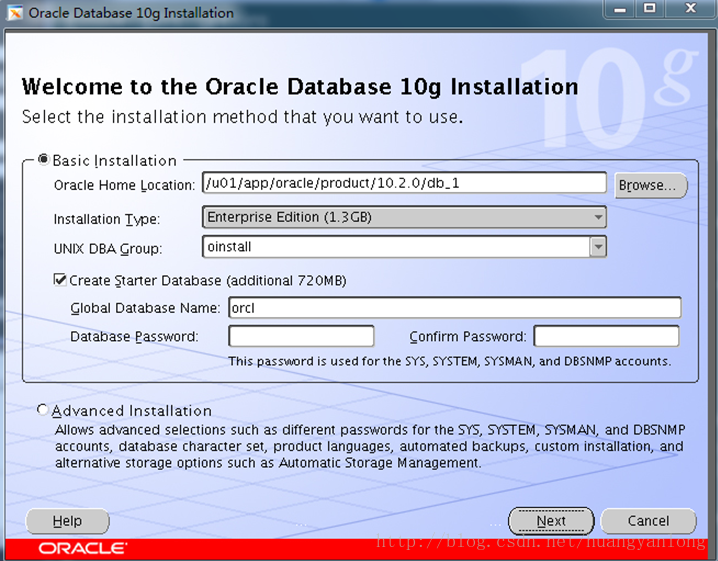718x561 pixels.
Task: Click the Installation Type label
Action: click(x=107, y=219)
